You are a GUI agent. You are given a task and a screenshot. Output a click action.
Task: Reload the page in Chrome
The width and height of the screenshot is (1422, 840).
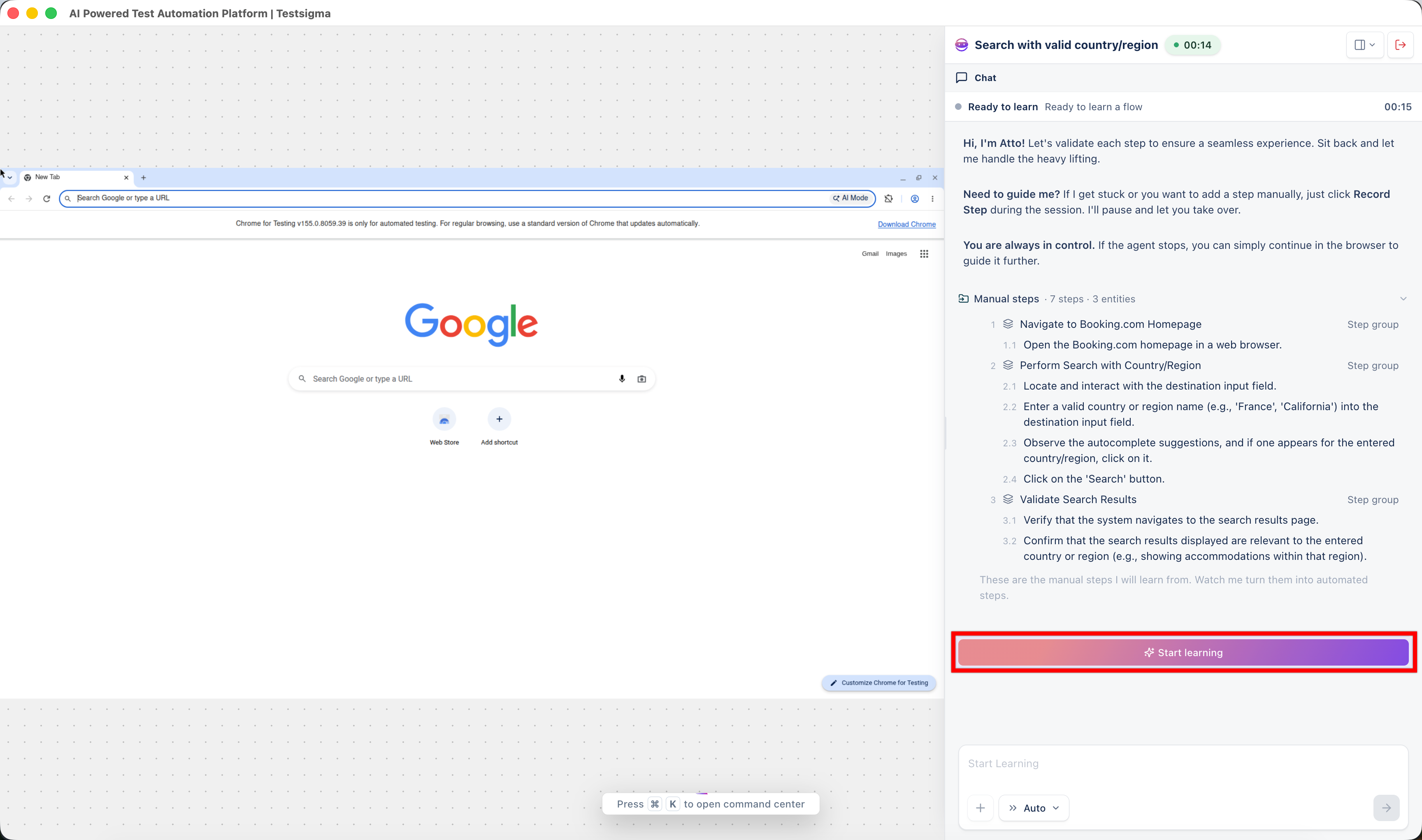pos(46,199)
